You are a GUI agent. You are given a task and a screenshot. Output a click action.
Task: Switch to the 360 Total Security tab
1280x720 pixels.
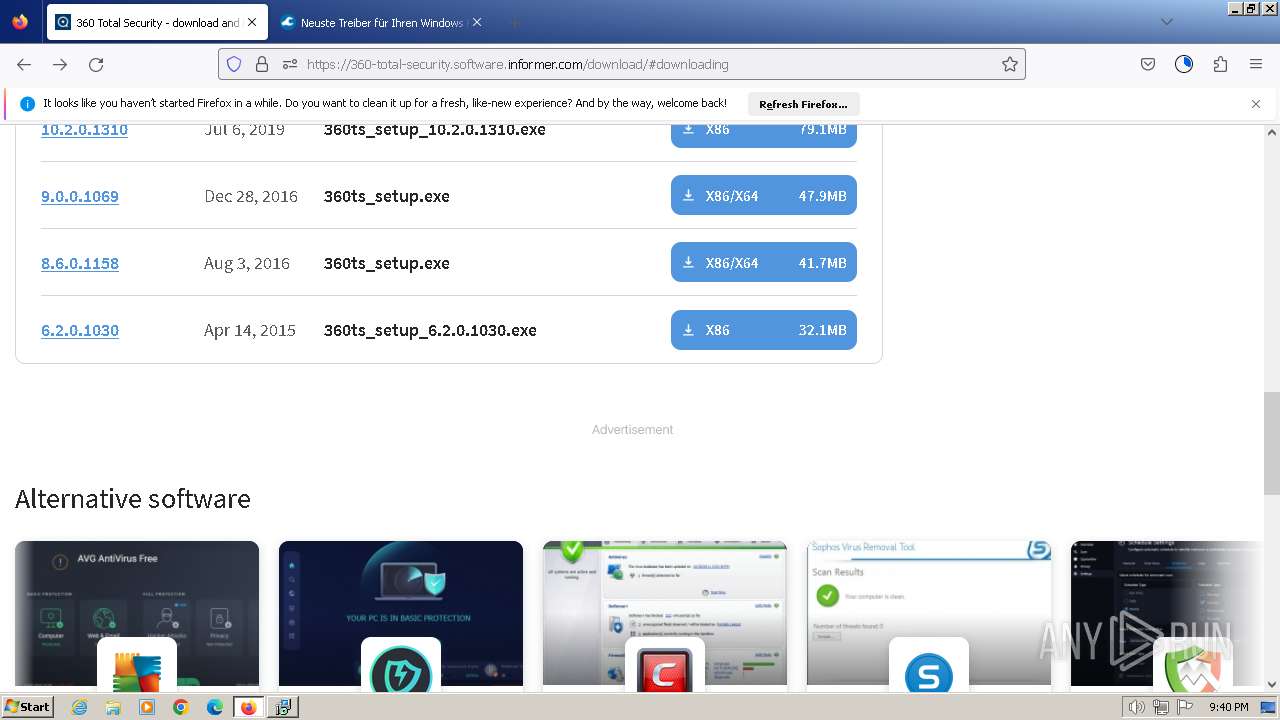(157, 22)
